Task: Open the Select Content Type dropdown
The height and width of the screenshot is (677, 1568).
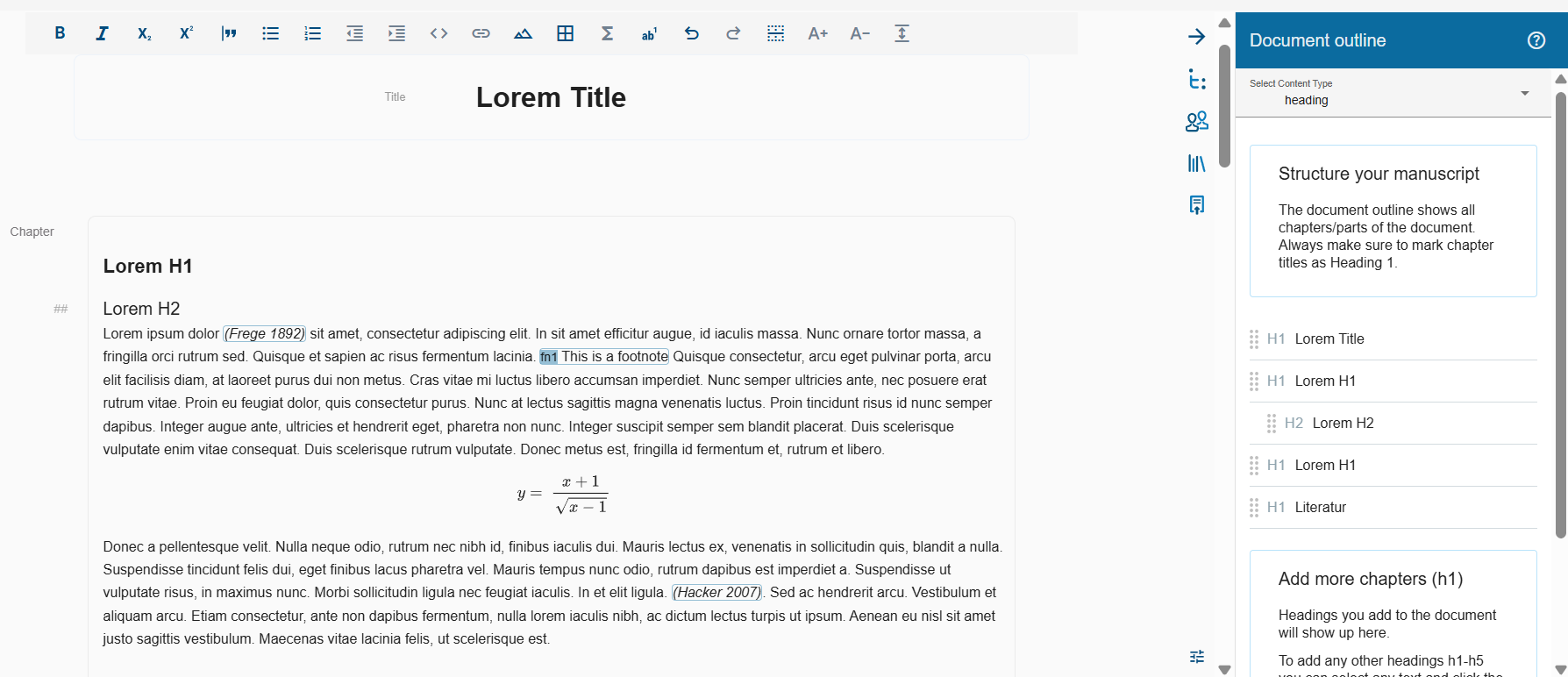Action: [x=1393, y=93]
